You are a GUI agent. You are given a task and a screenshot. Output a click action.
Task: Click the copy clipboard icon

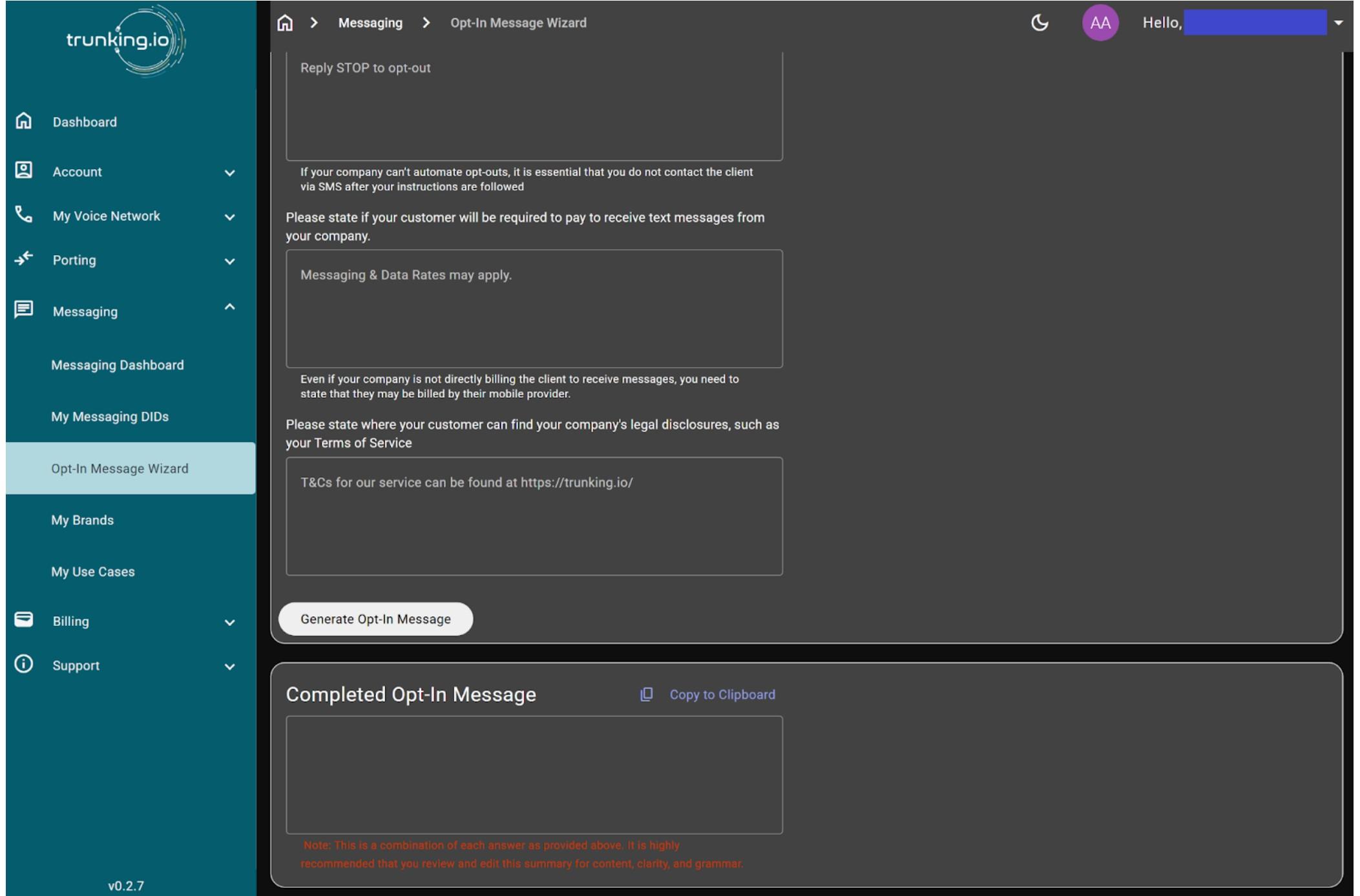(x=646, y=694)
